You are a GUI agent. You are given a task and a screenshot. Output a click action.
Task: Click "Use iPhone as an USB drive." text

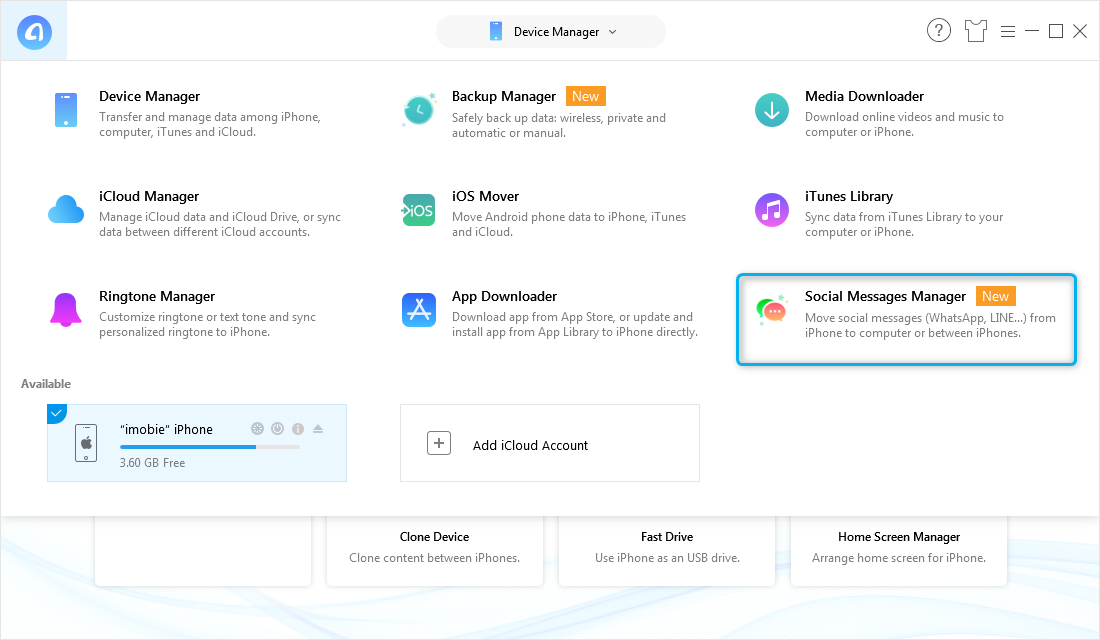click(x=667, y=558)
